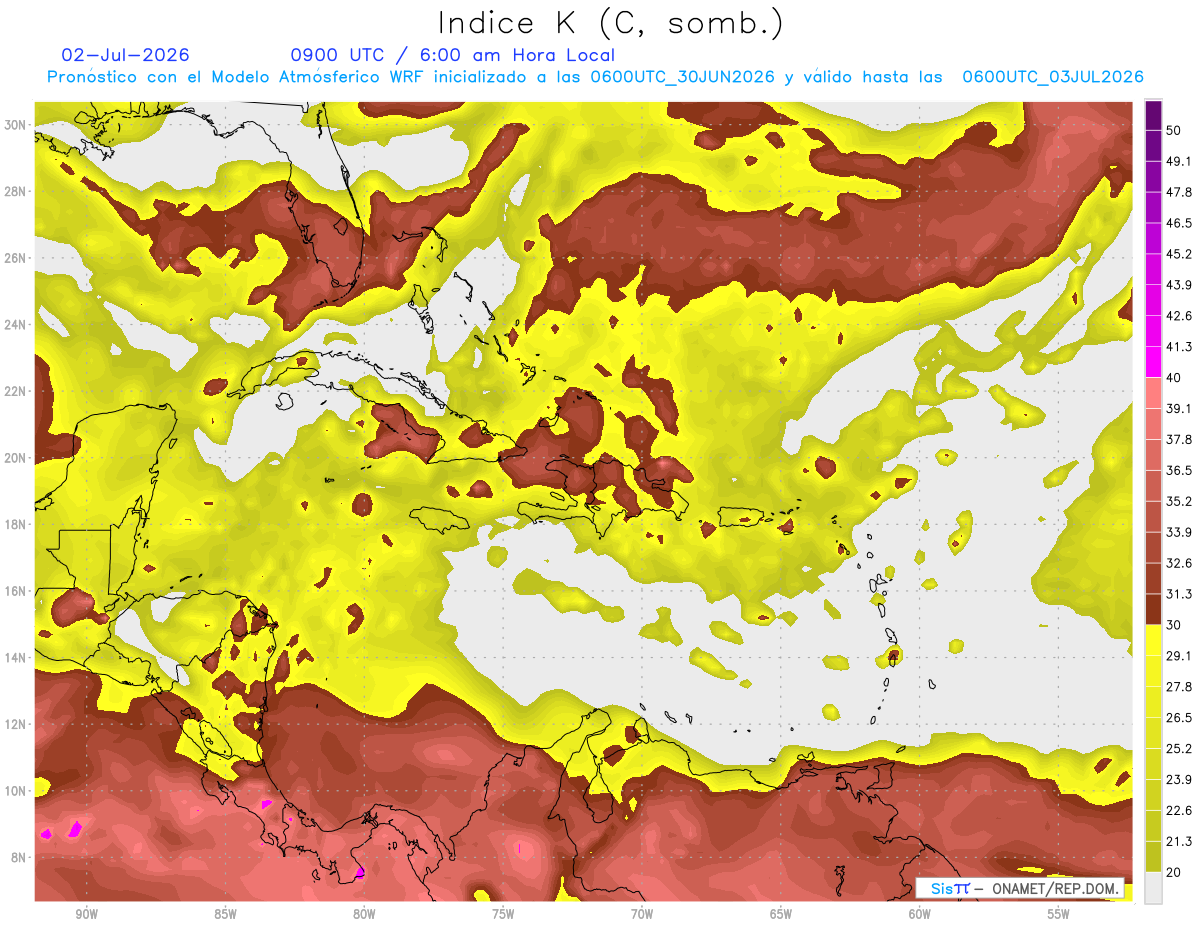Click the "30N" latitude label
The image size is (1200, 927).
coord(15,125)
